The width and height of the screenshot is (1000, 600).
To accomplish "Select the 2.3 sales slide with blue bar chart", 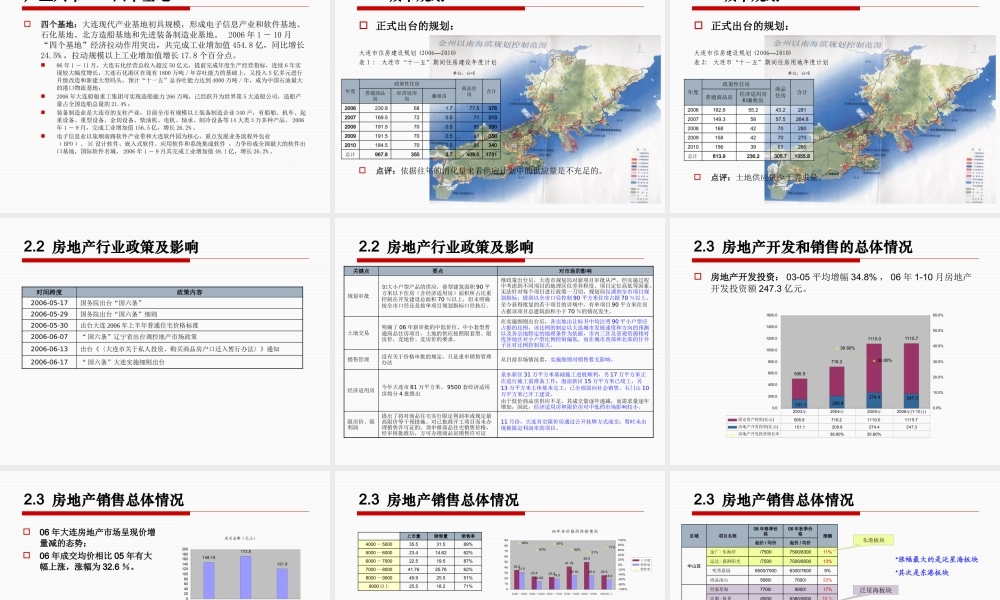I will pyautogui.click(x=165, y=536).
